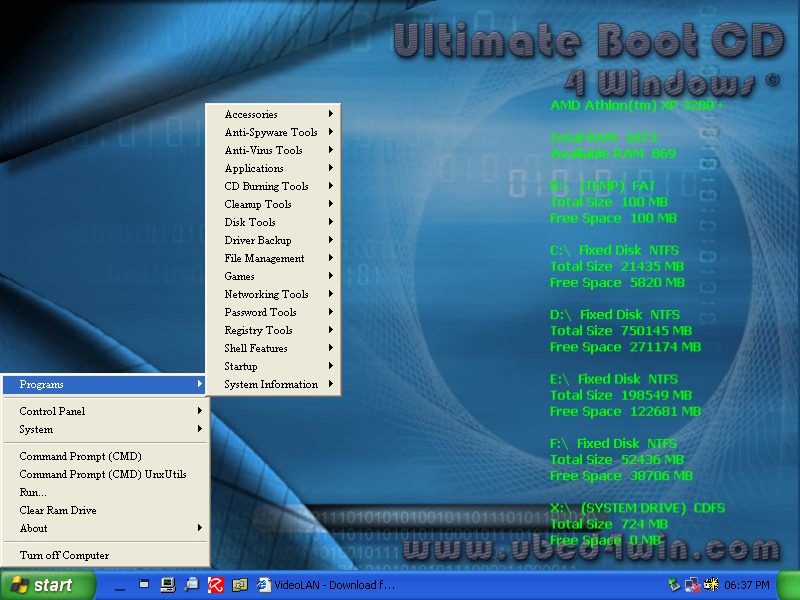Select Command Prompt (CMD) from start menu
Screen dimensions: 800x600
(81, 456)
